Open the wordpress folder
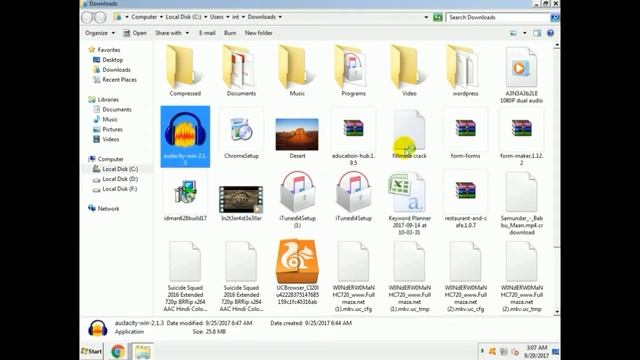Viewport: 640px width, 360px height. (465, 71)
